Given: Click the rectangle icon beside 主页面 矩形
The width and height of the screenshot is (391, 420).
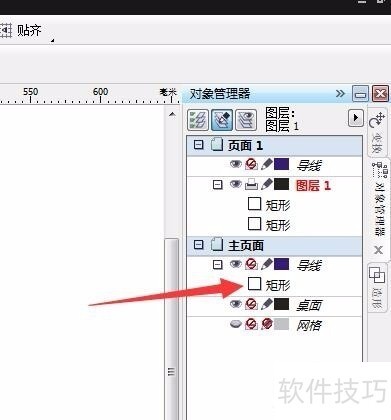Looking at the screenshot, I should click(255, 284).
